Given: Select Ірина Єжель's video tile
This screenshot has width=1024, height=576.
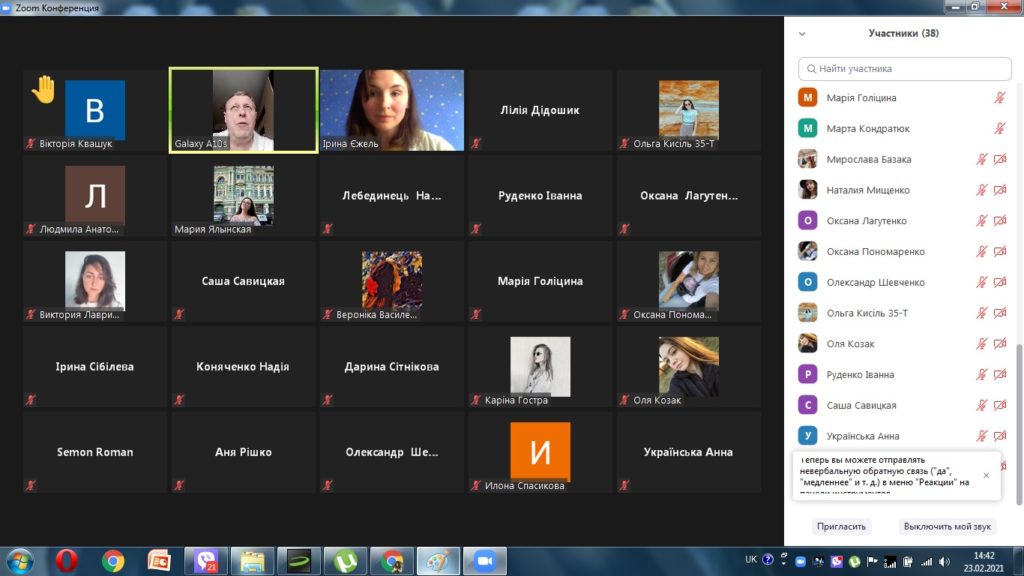Looking at the screenshot, I should click(392, 110).
